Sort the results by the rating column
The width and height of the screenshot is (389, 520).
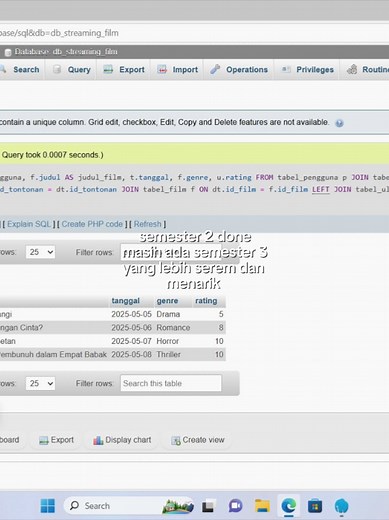[x=206, y=301]
